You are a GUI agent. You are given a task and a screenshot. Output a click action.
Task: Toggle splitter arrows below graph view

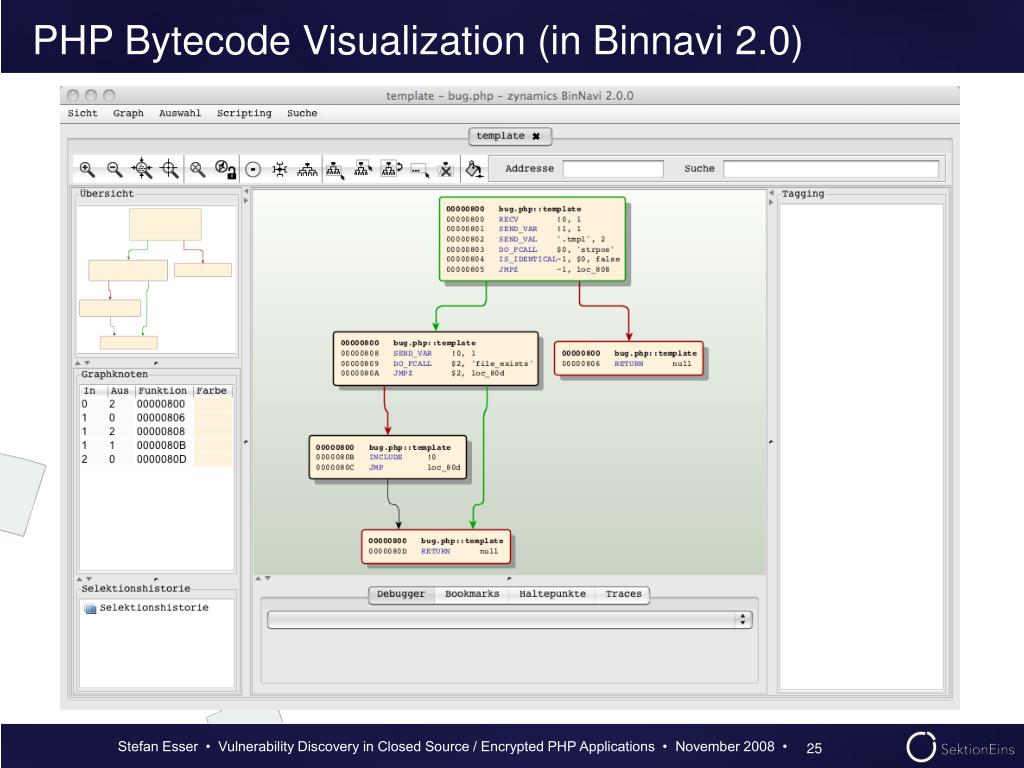click(263, 579)
